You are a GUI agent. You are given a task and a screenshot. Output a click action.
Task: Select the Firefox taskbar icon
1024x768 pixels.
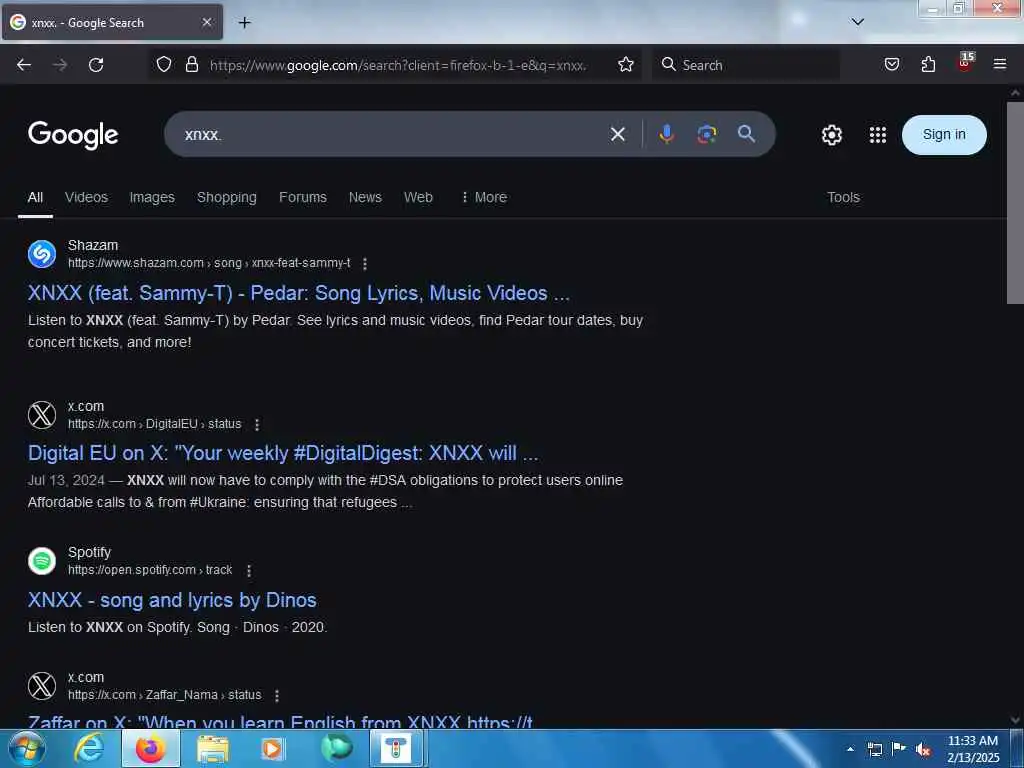(150, 749)
